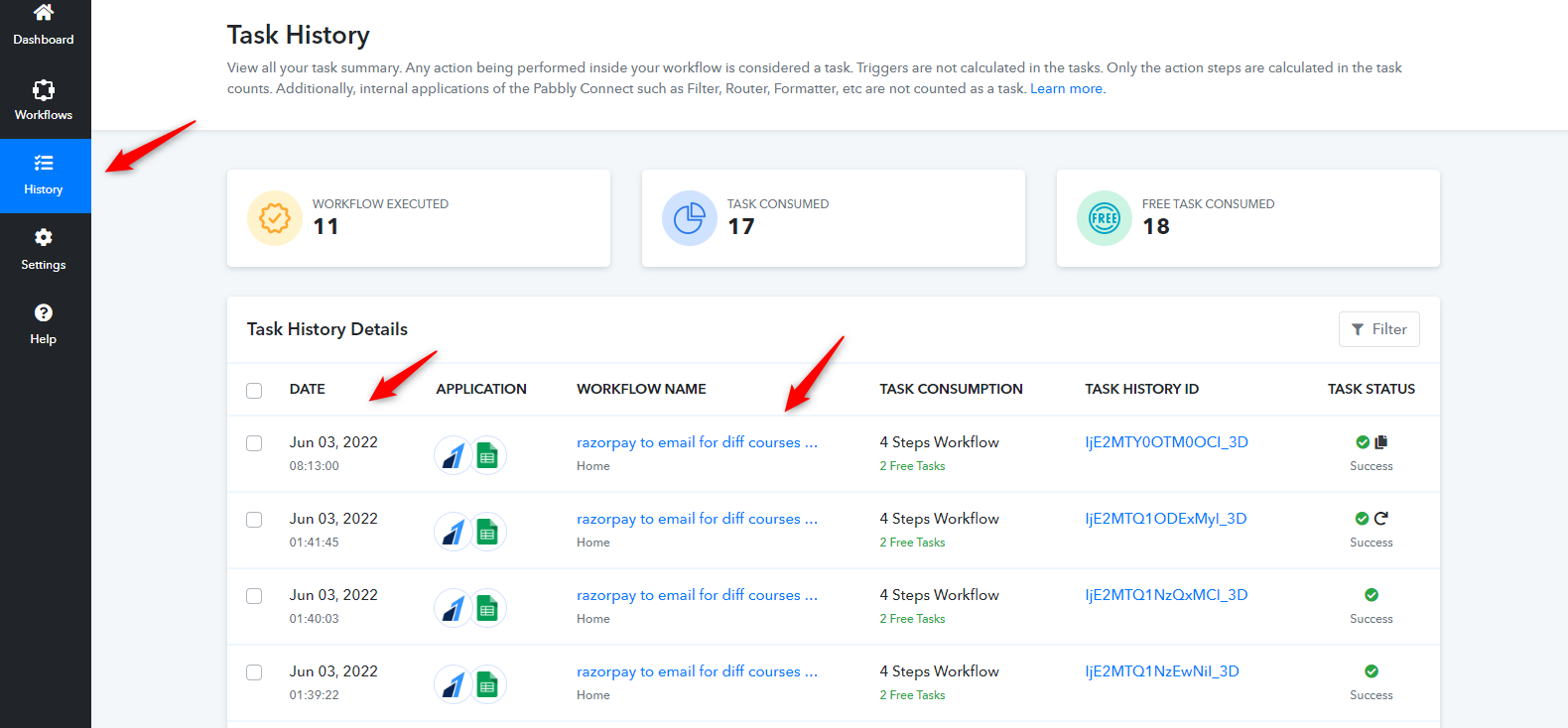Tick the select-all checkbox in table header
Image resolution: width=1568 pixels, height=728 pixels.
(254, 391)
